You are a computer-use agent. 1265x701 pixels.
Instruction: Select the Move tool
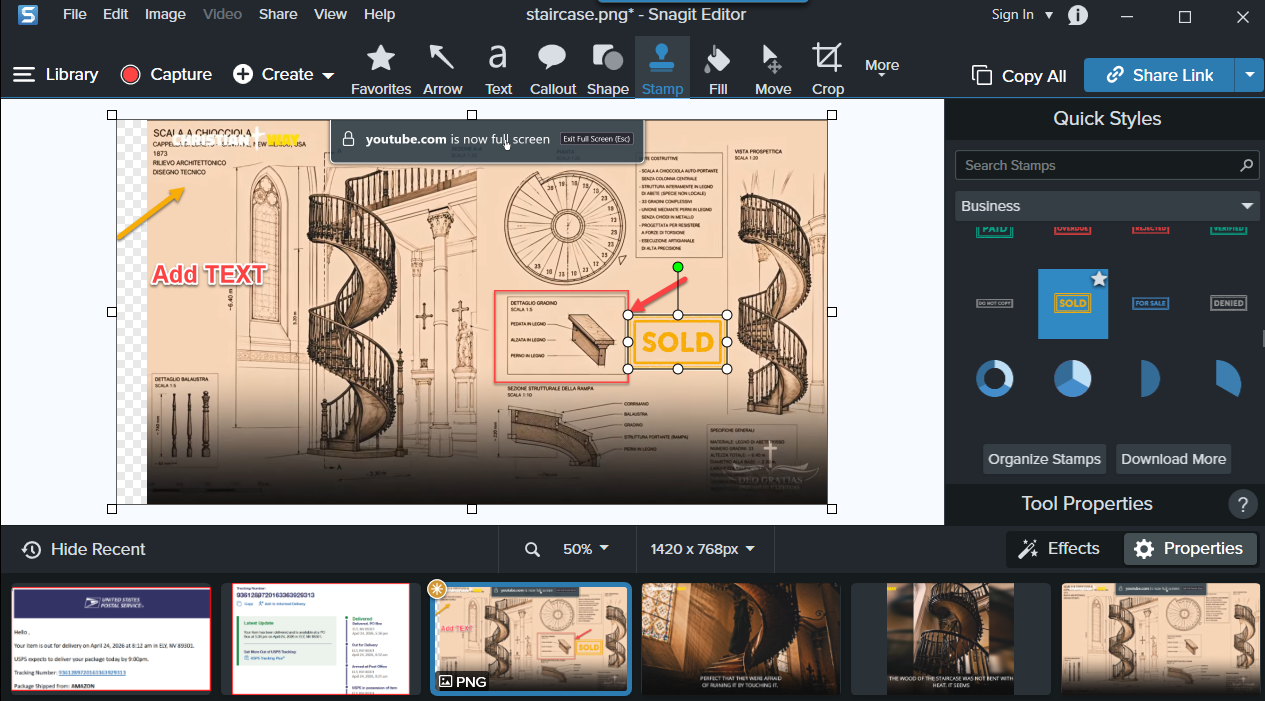pos(772,69)
